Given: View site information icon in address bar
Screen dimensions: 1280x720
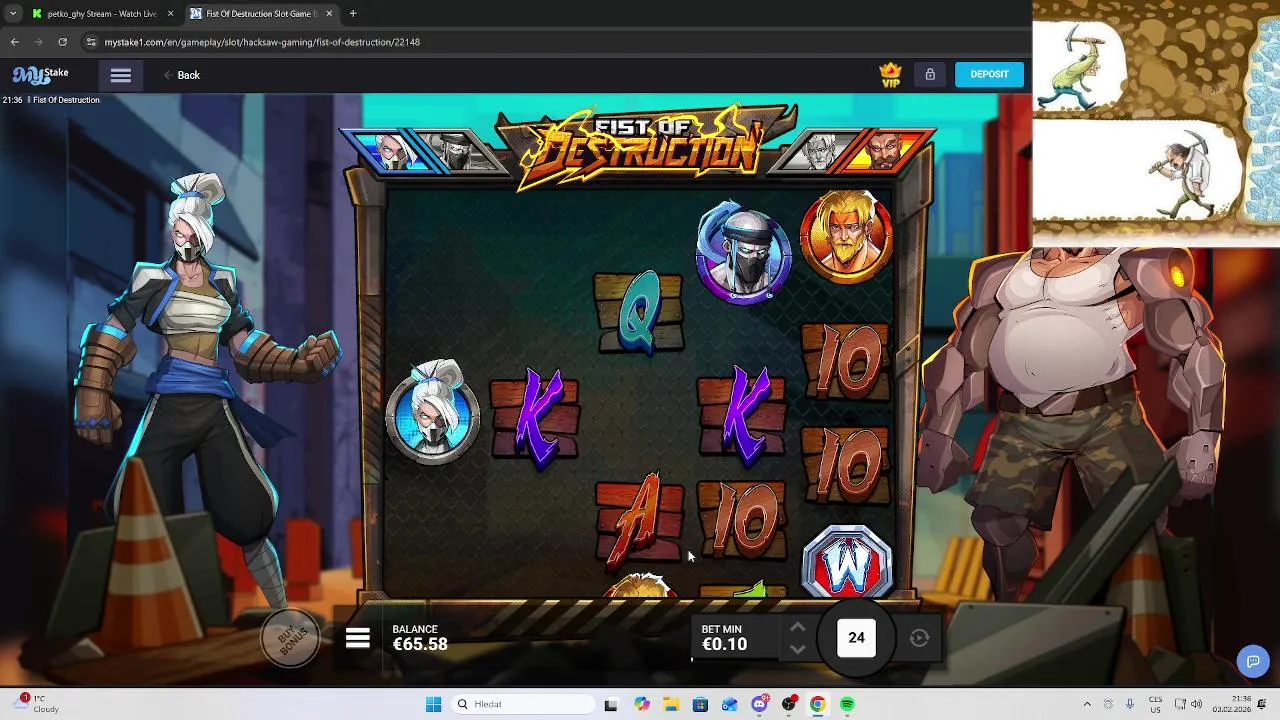Looking at the screenshot, I should click(x=91, y=42).
